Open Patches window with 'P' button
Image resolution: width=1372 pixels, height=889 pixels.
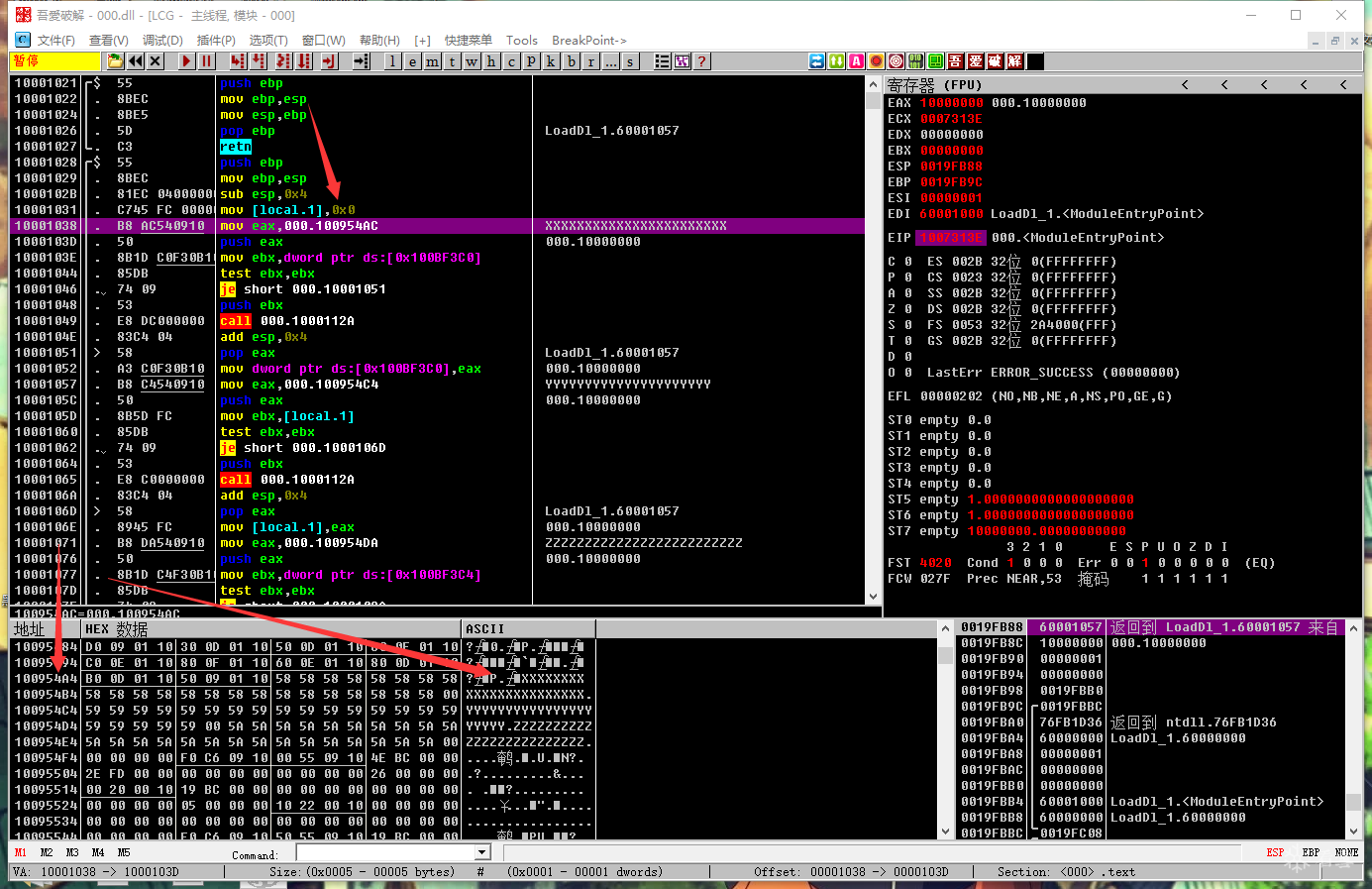[x=532, y=61]
